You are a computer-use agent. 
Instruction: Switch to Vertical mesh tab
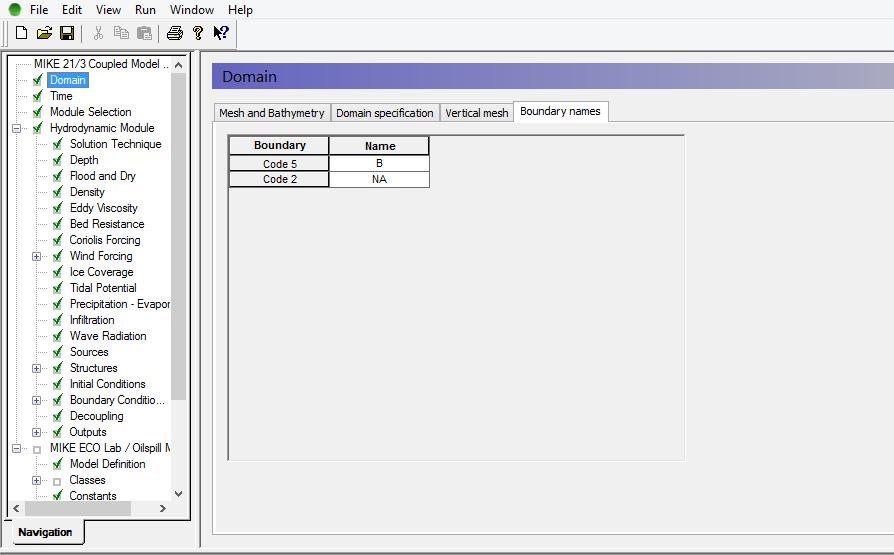click(x=477, y=113)
